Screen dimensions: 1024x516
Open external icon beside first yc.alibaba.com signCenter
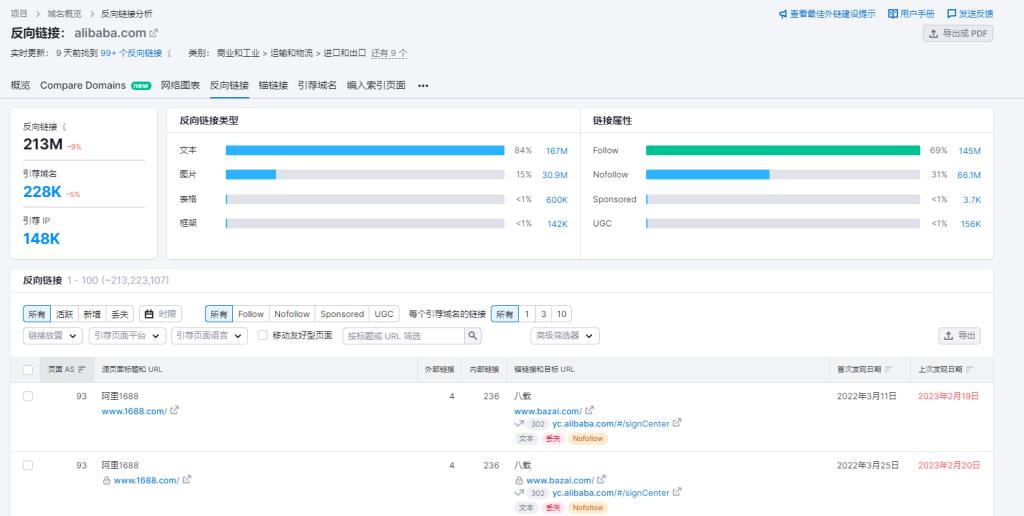[677, 423]
